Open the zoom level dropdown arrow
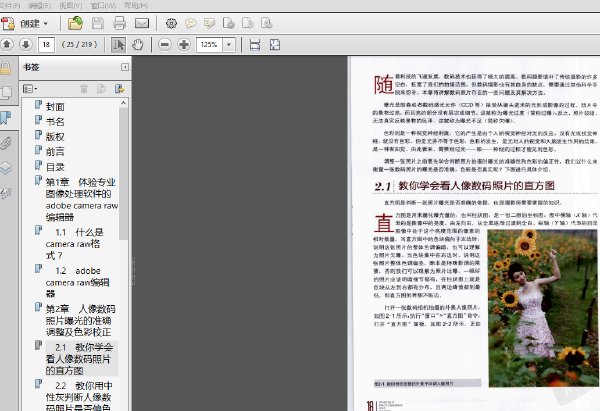Image resolution: width=600 pixels, height=411 pixels. click(229, 45)
